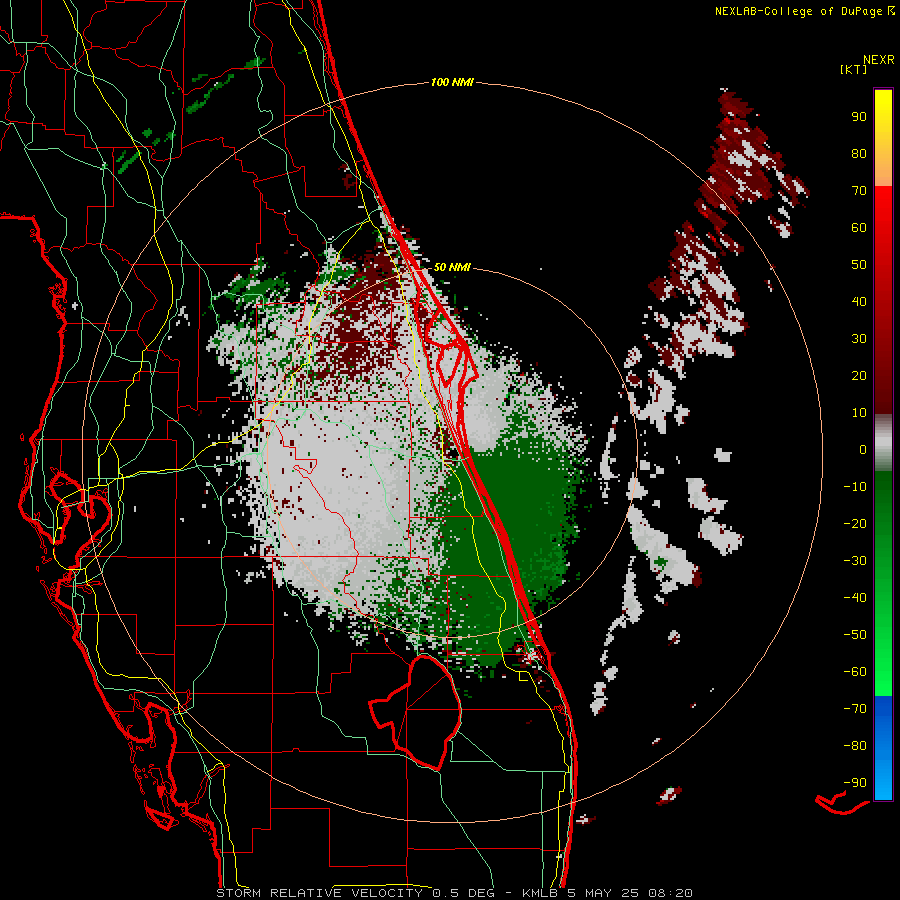Screen dimensions: 900x900
Task: Click the Storm Relative Velocity caption at bottom
Action: [x=454, y=893]
